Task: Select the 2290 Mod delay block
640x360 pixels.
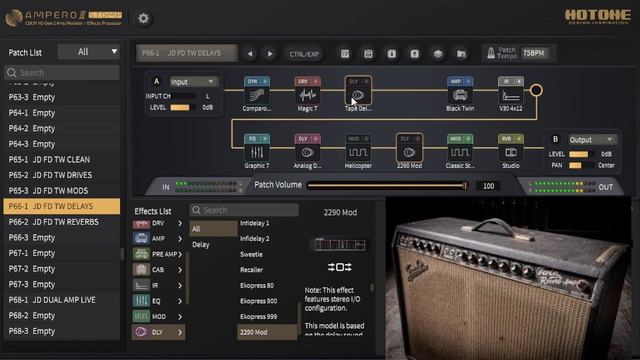Action: coord(409,152)
